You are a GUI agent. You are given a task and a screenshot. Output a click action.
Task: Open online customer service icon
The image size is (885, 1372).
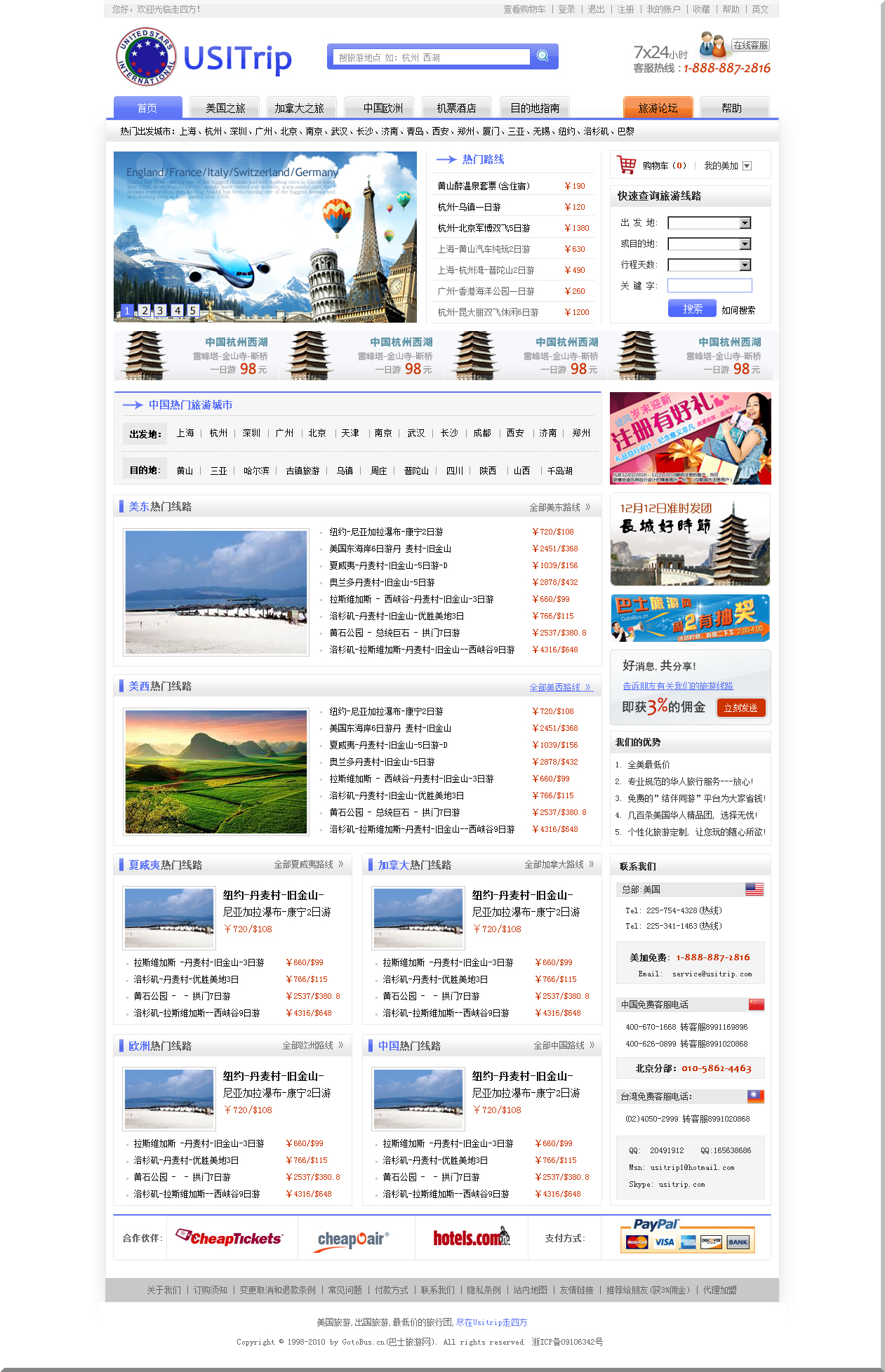(712, 46)
